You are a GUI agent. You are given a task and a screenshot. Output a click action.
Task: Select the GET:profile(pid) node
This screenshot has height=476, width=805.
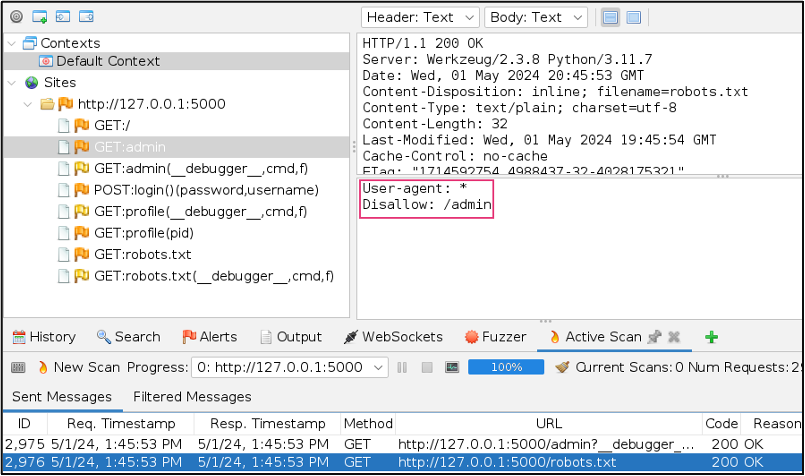click(144, 233)
